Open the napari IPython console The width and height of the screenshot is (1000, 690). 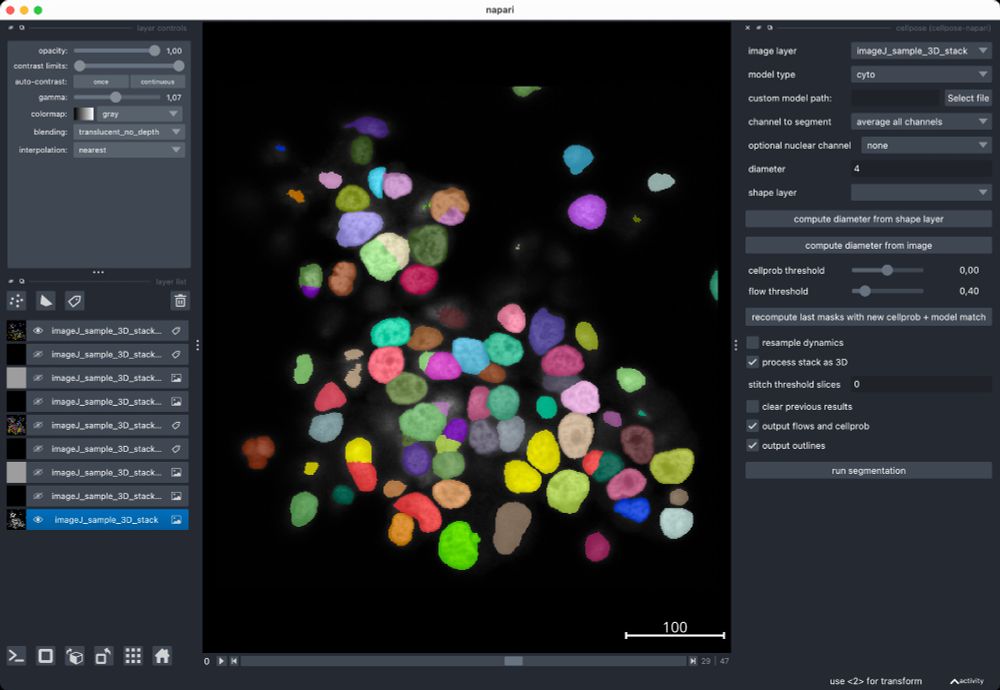point(15,655)
